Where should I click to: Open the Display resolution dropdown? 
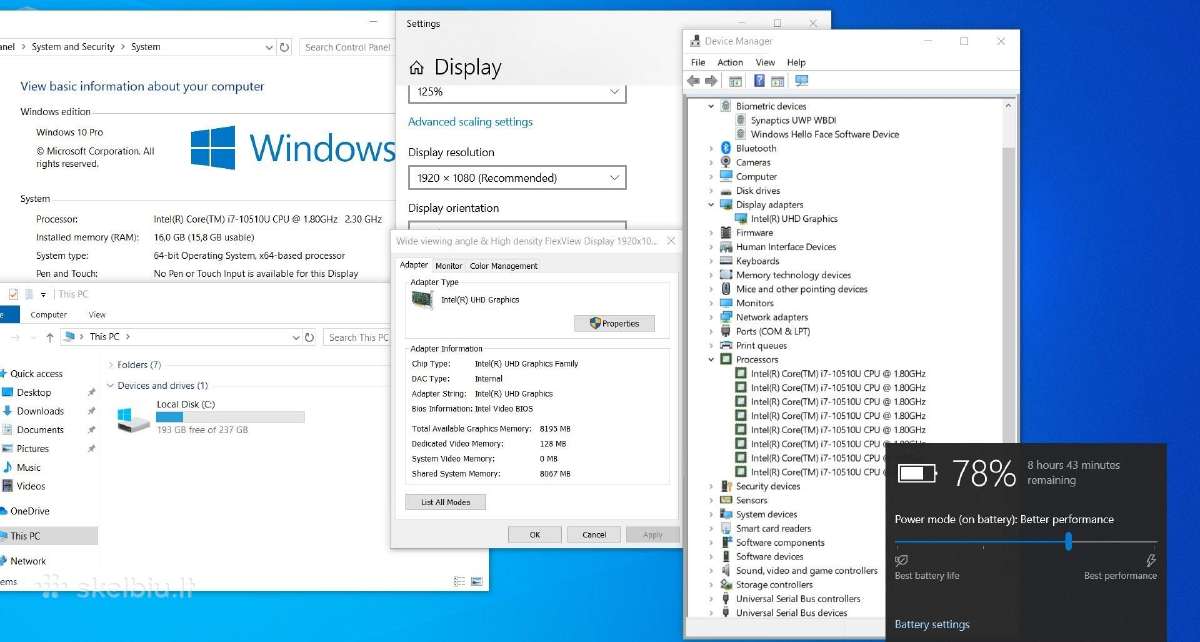pos(517,178)
